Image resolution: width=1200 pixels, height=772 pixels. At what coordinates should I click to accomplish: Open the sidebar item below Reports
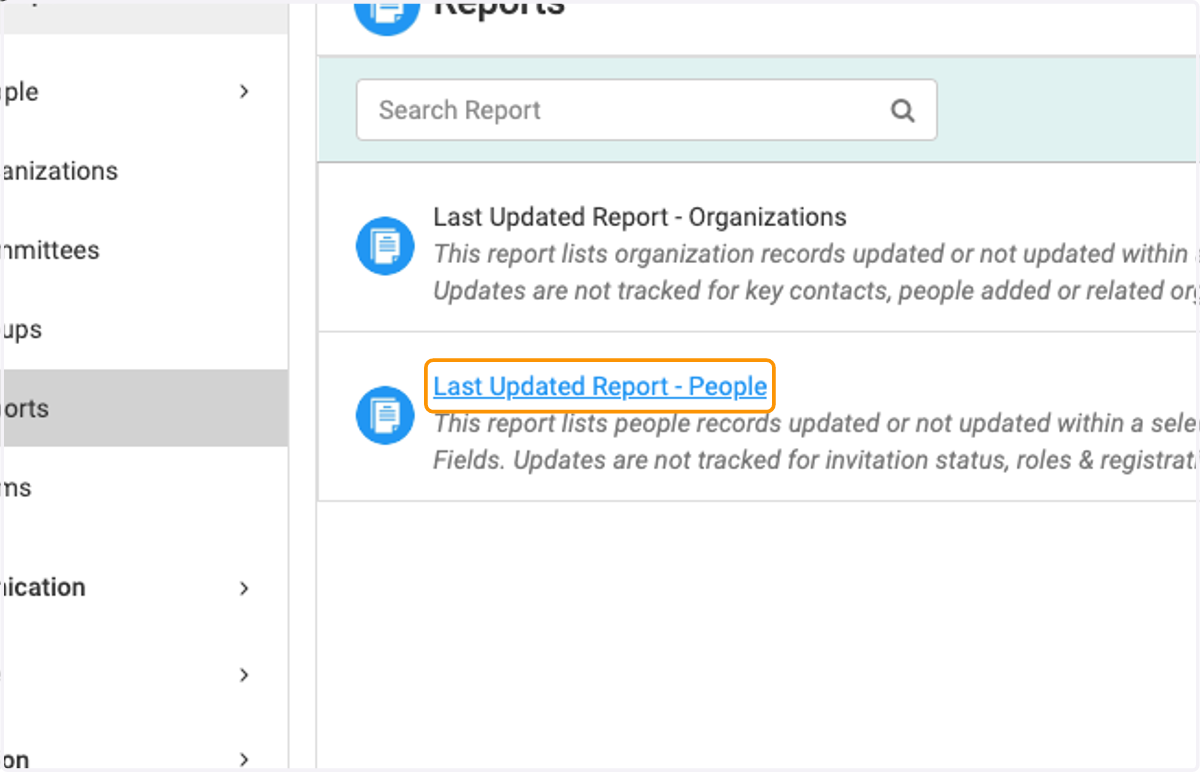(x=16, y=488)
